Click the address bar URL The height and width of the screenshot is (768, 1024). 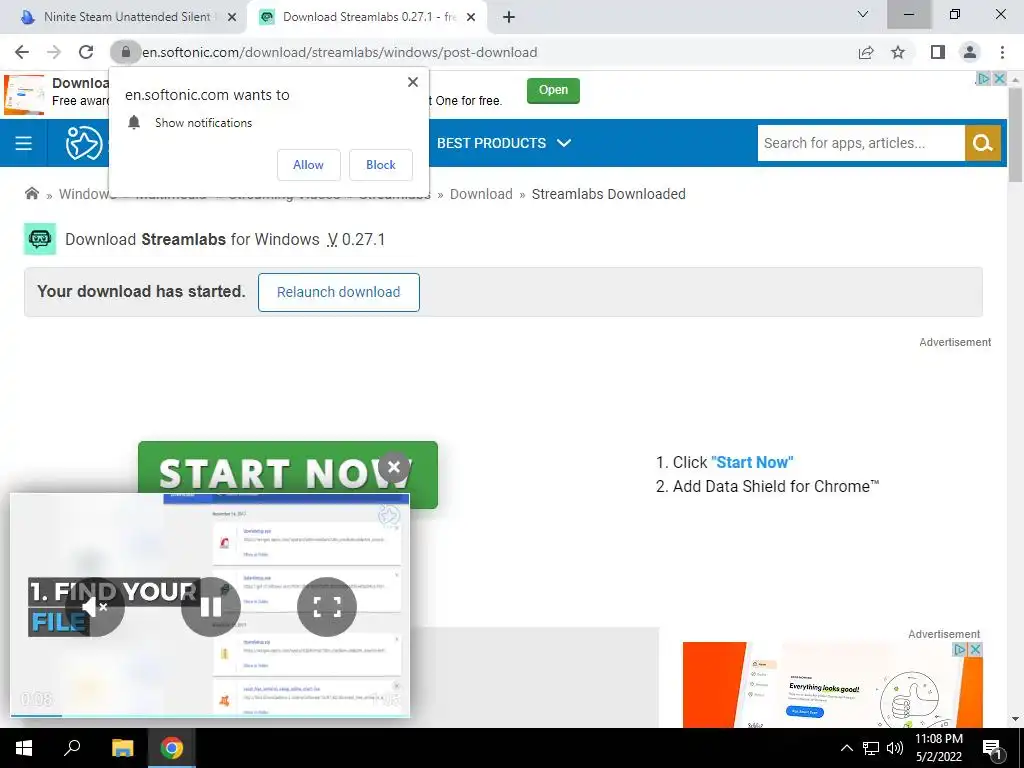click(340, 52)
